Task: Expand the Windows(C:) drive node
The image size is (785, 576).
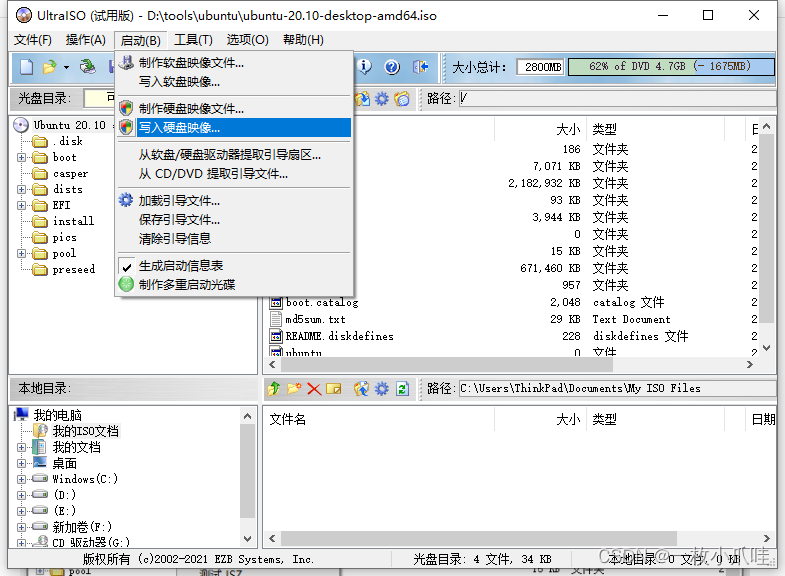Action: click(22, 479)
